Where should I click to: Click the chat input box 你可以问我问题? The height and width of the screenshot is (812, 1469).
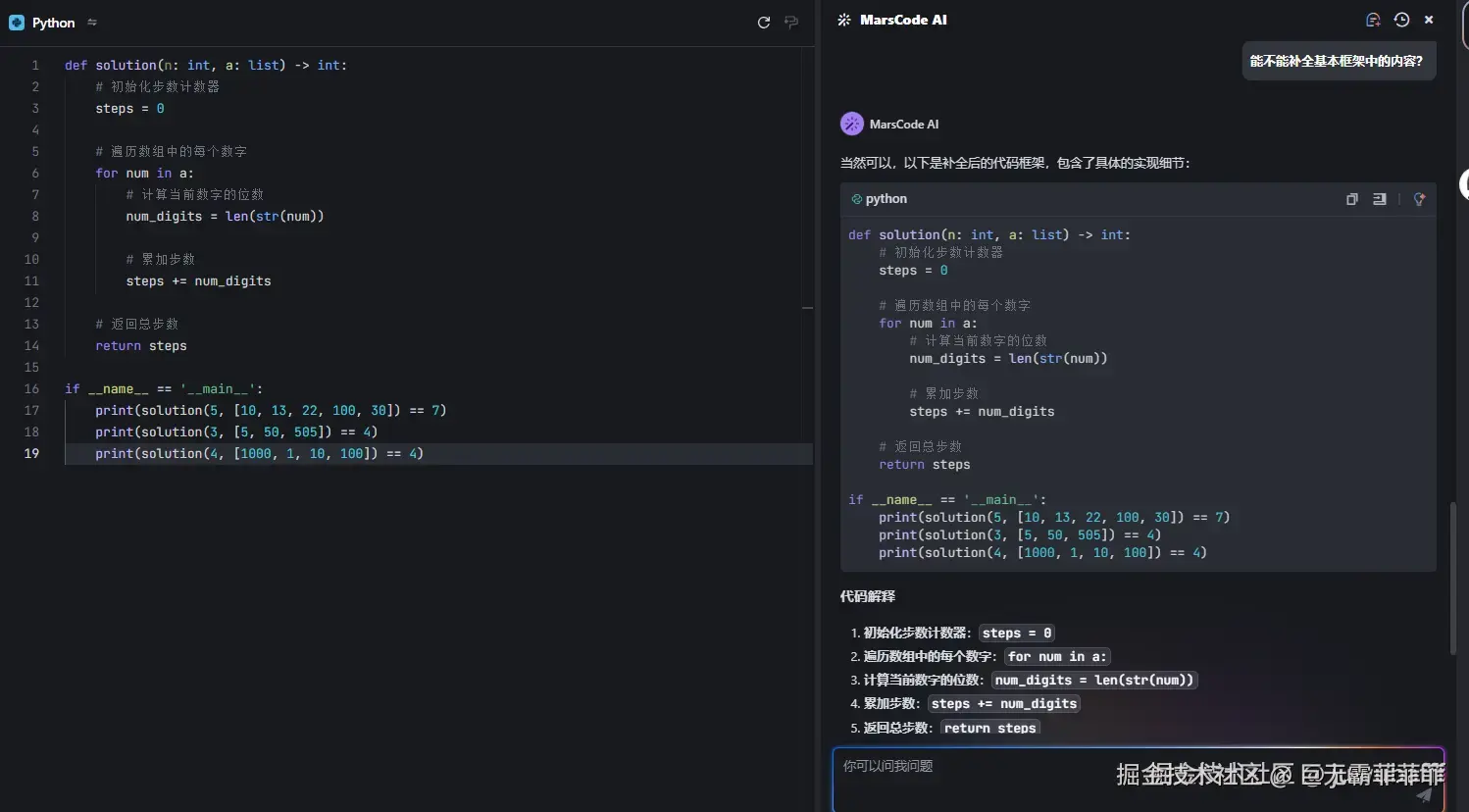(x=1138, y=780)
